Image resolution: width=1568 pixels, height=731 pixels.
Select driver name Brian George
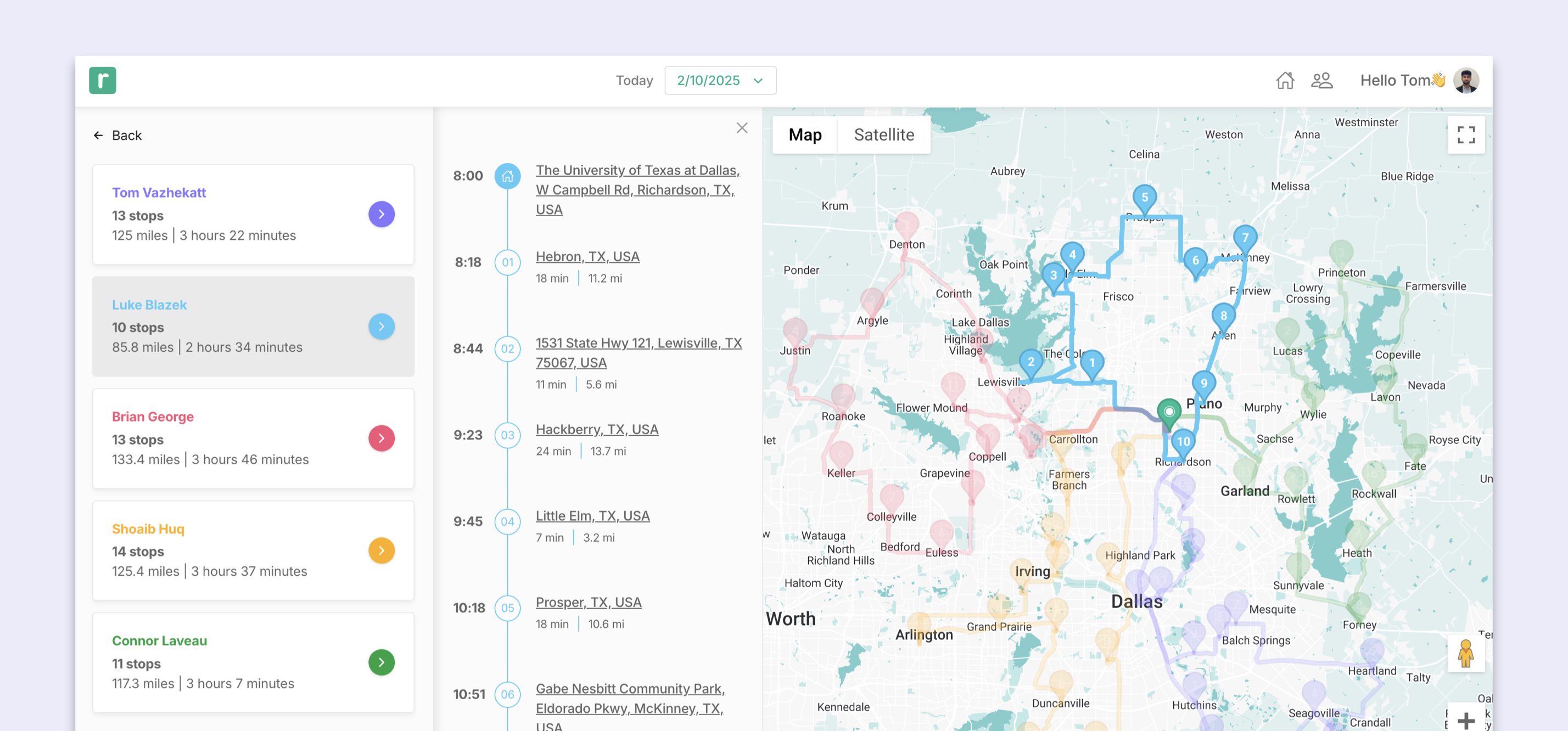click(153, 417)
